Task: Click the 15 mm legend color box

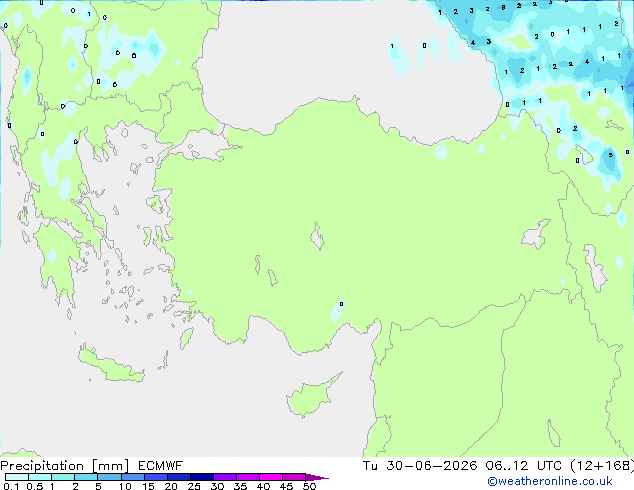Action: [x=156, y=477]
